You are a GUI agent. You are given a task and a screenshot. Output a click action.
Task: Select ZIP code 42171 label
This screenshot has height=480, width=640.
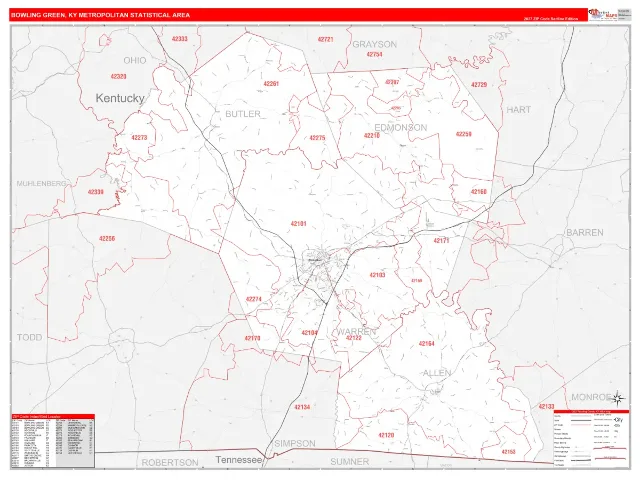[x=441, y=241]
